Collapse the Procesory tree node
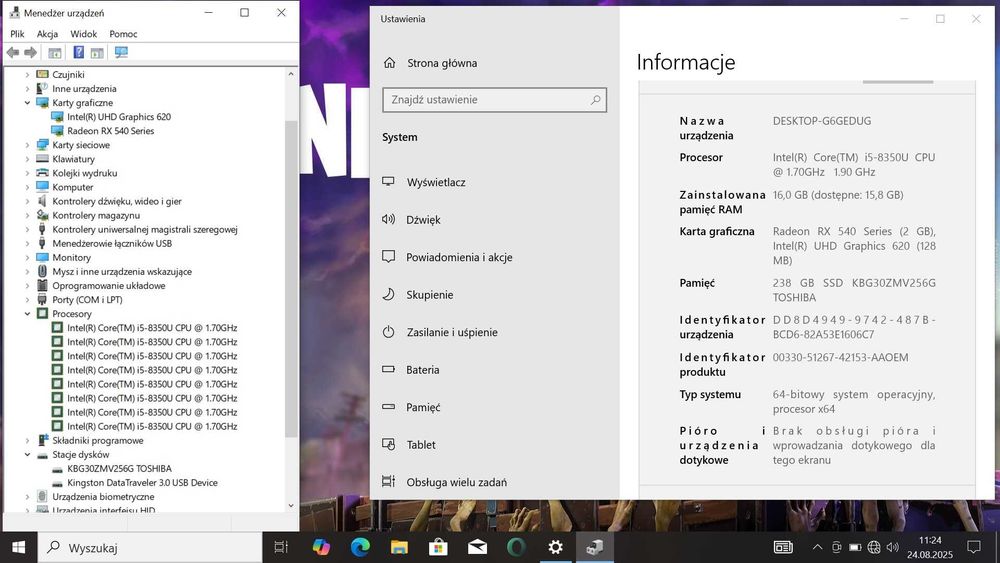 (x=28, y=314)
